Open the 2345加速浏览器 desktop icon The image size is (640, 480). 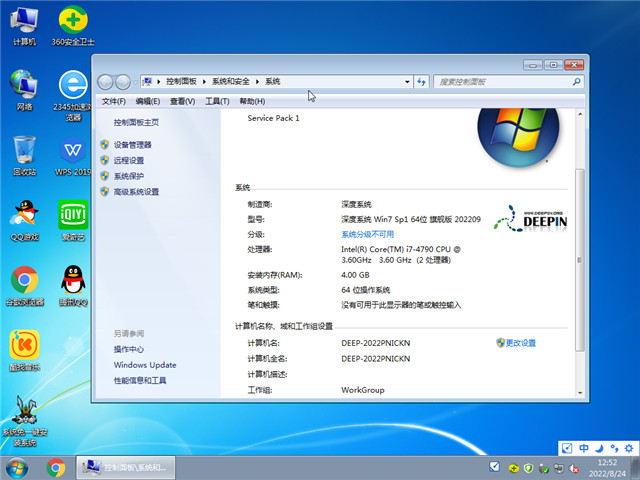pyautogui.click(x=73, y=96)
